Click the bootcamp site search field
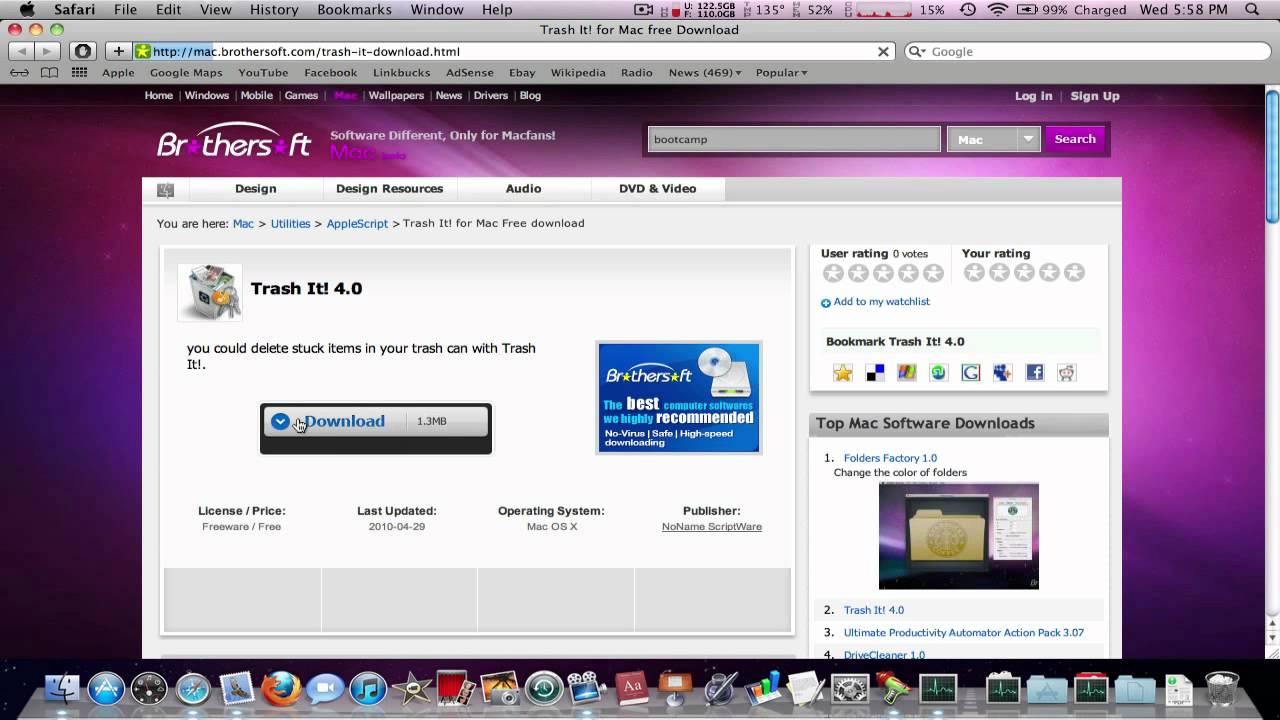1280x720 pixels. click(794, 139)
